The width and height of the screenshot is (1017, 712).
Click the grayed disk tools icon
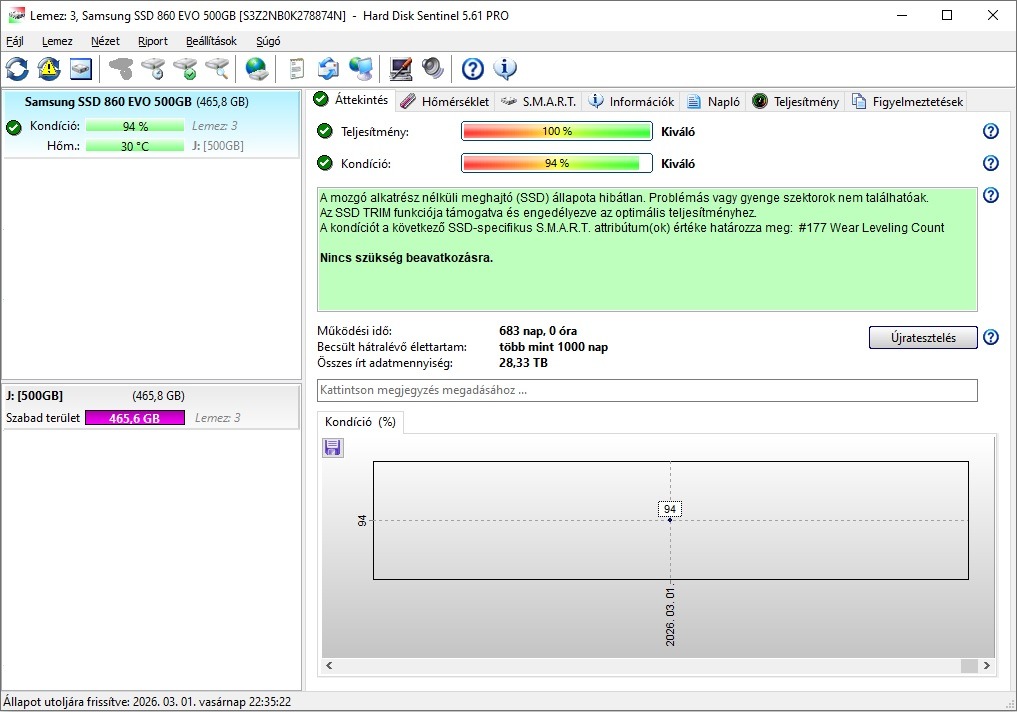point(121,68)
